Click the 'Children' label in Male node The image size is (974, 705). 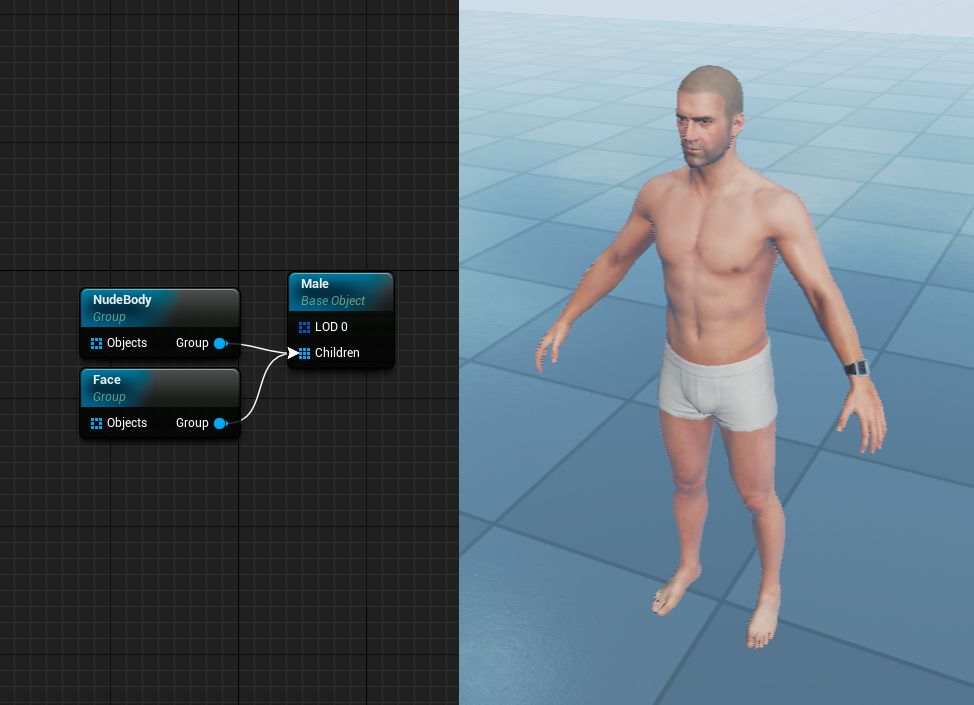pos(337,353)
